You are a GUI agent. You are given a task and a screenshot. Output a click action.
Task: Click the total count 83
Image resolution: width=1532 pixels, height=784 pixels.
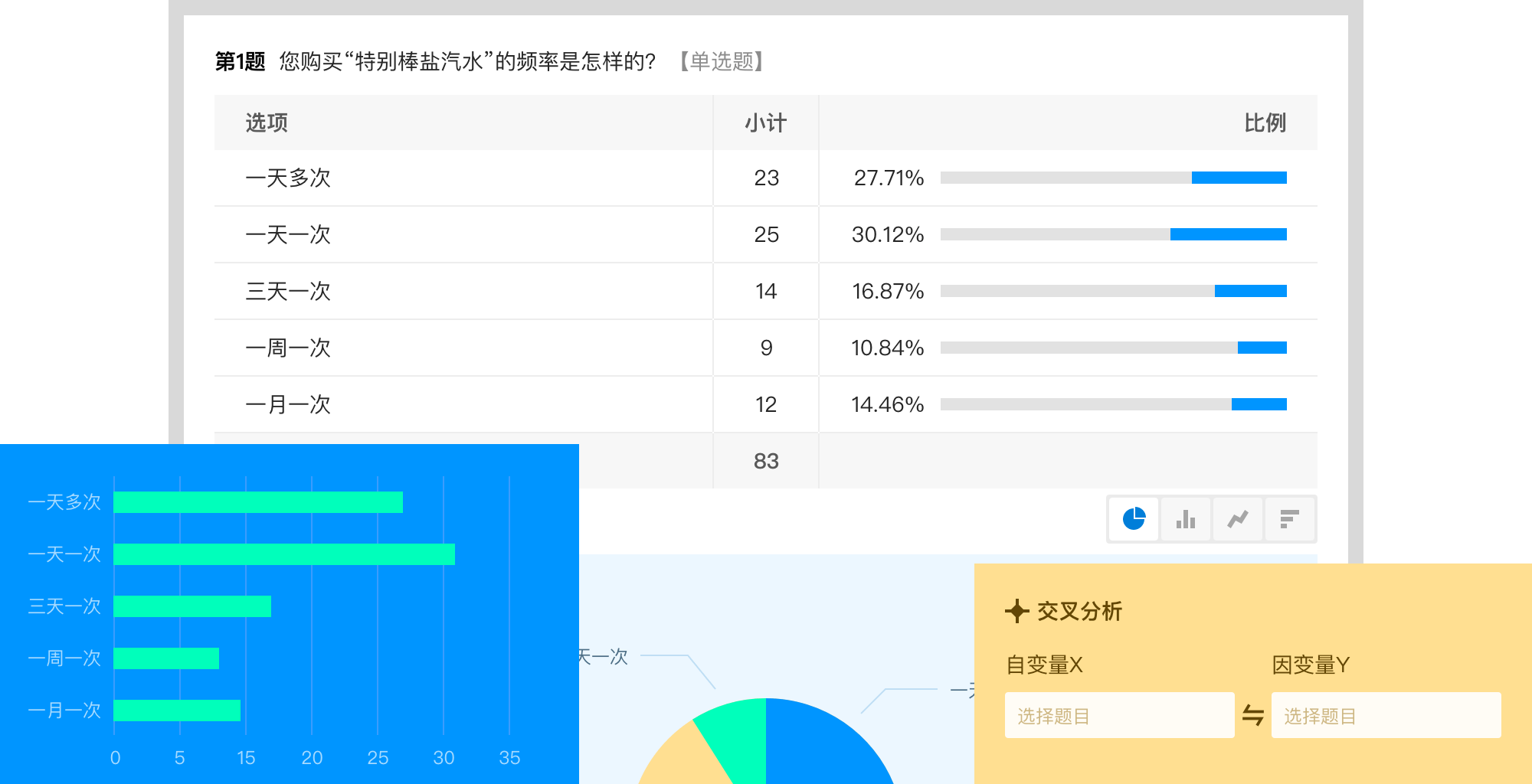click(x=766, y=461)
